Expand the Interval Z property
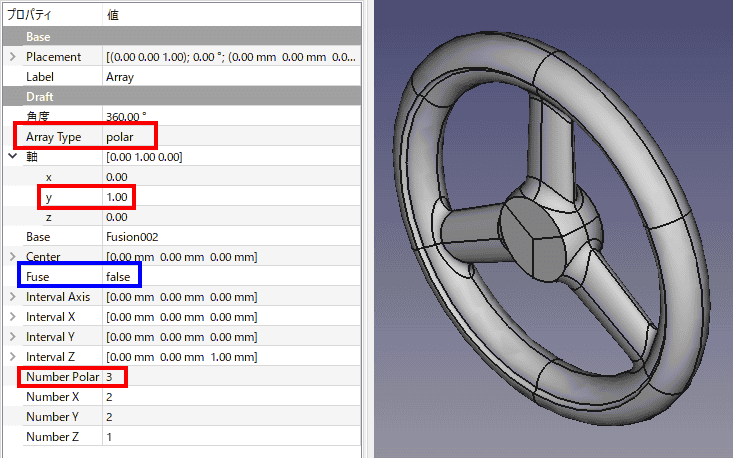The image size is (733, 458). coord(13,357)
